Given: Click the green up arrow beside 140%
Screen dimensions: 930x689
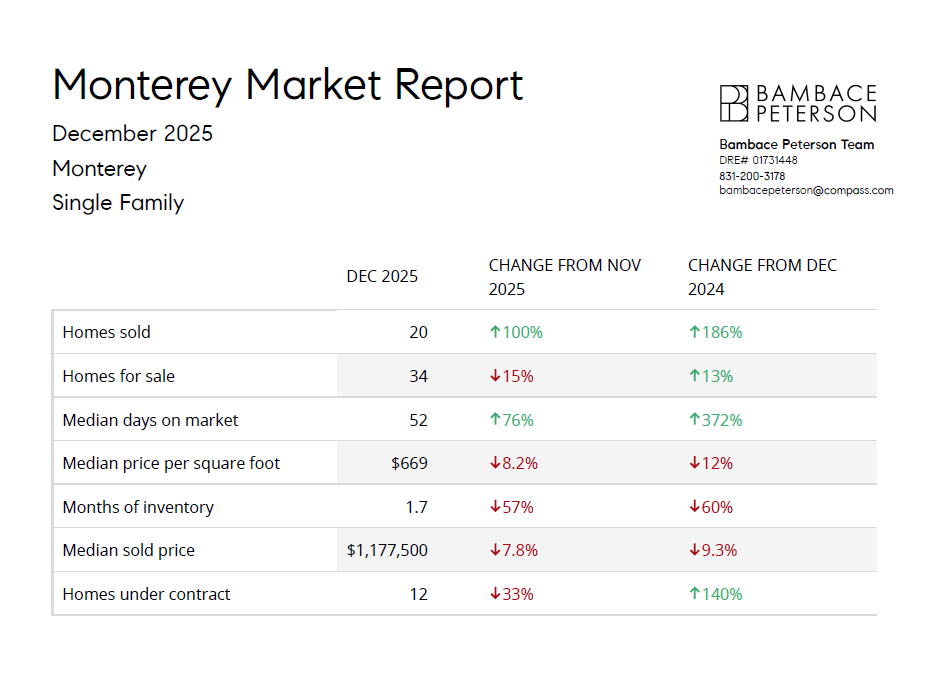Looking at the screenshot, I should click(694, 595).
